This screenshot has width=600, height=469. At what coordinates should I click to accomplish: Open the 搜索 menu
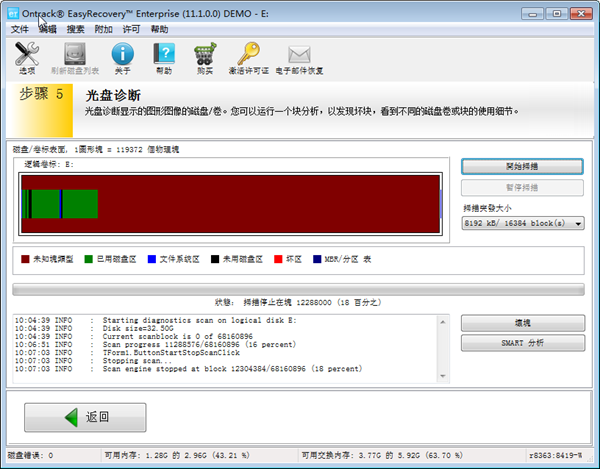point(75,29)
